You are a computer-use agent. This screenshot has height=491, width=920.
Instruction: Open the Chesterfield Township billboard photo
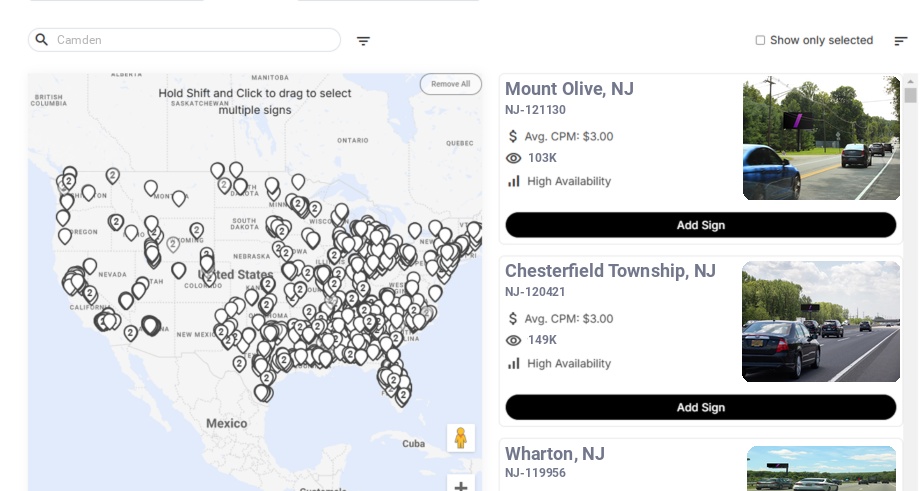[x=821, y=322]
